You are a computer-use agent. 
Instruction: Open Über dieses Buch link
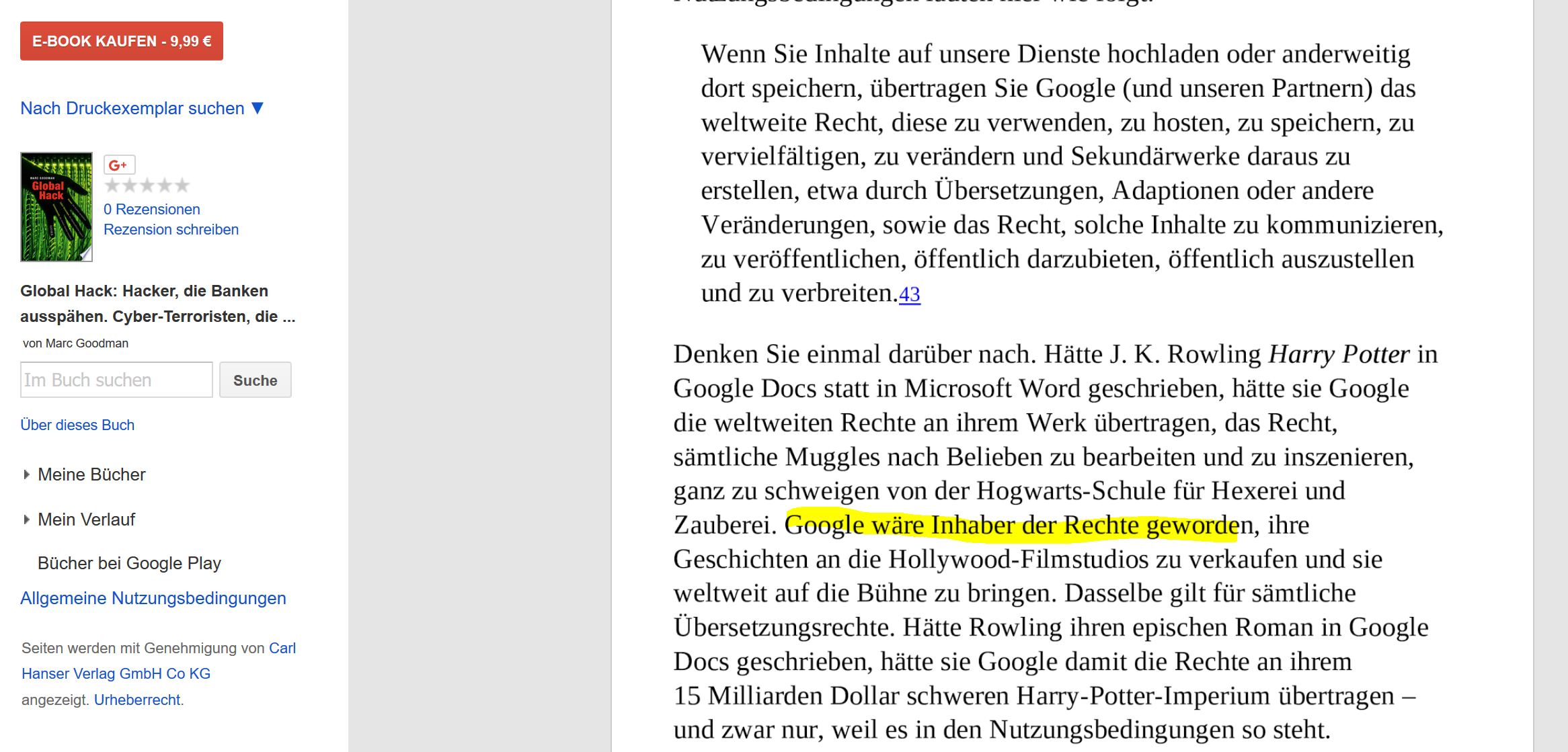[77, 425]
